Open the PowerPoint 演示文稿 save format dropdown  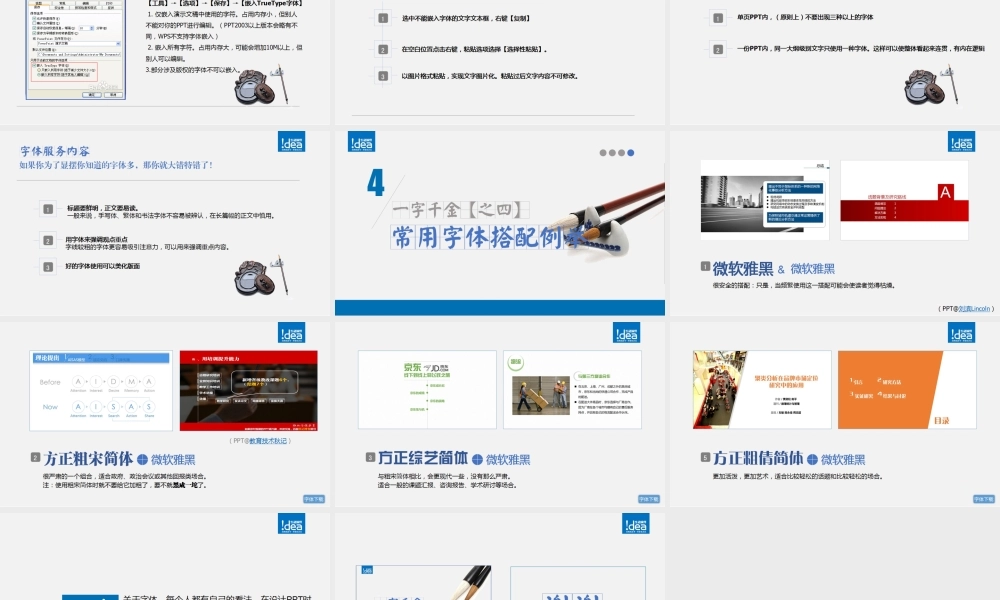click(118, 42)
